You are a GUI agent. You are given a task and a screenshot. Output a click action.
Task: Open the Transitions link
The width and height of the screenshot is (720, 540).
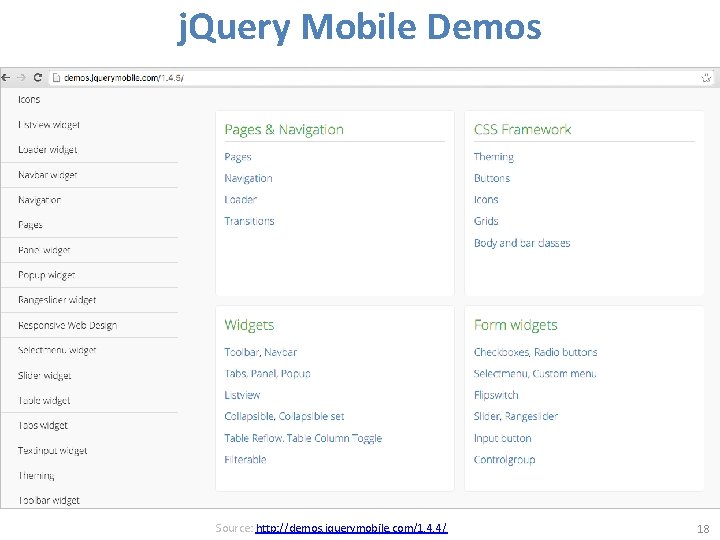(249, 221)
